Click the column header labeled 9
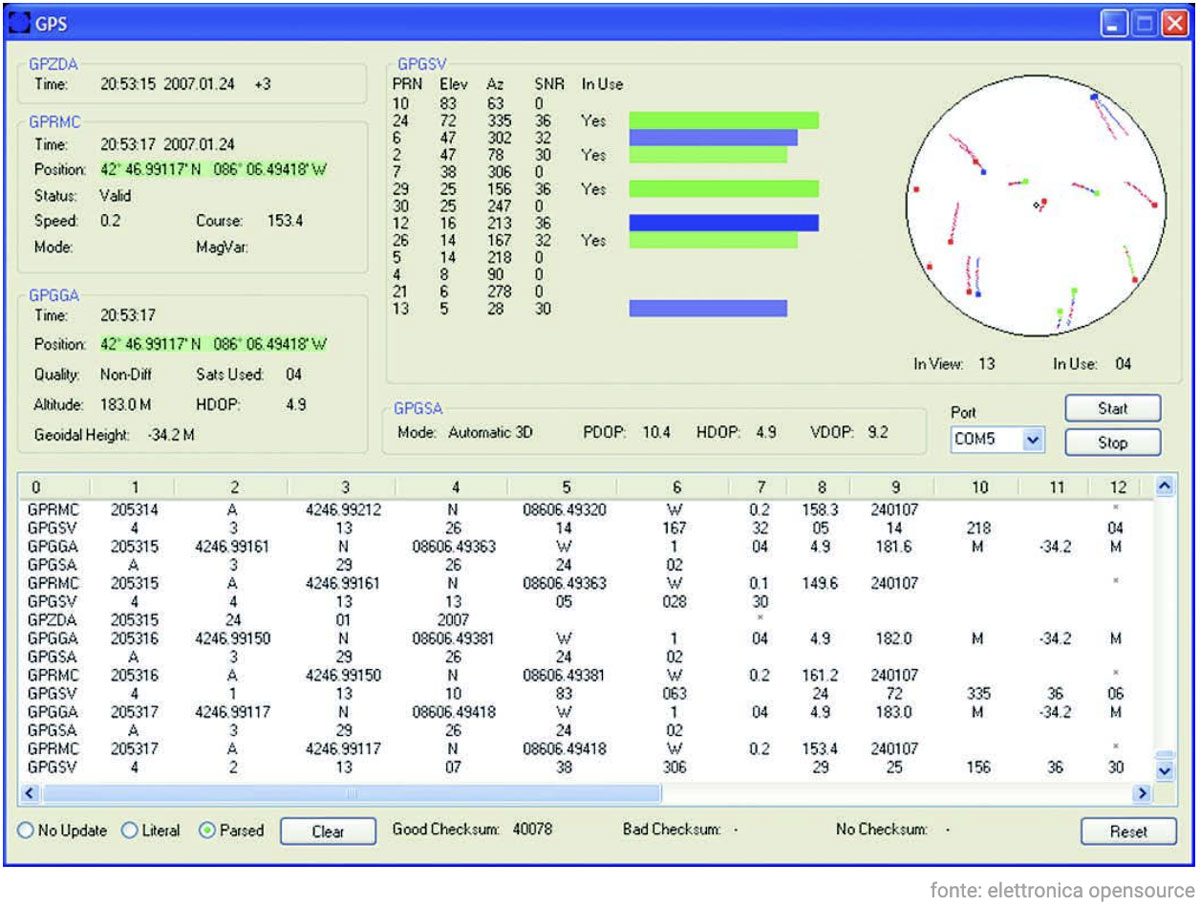Image resolution: width=1200 pixels, height=906 pixels. pos(895,487)
